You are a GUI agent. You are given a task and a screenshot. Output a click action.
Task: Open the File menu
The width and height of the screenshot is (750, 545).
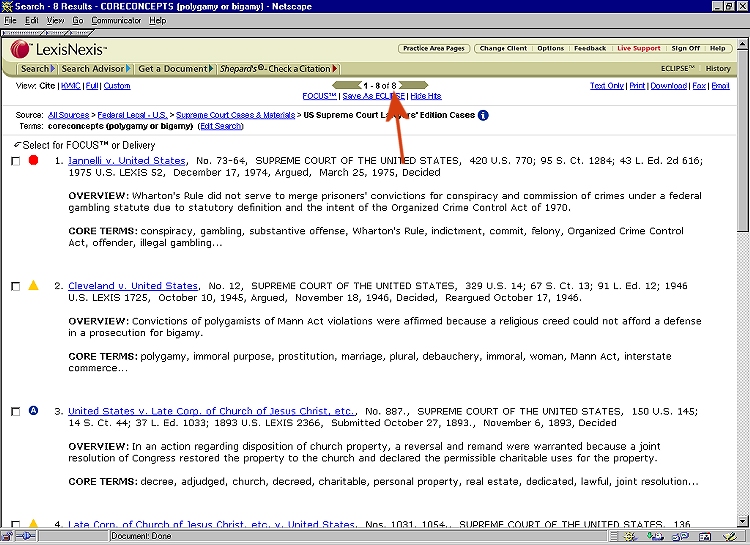point(10,21)
